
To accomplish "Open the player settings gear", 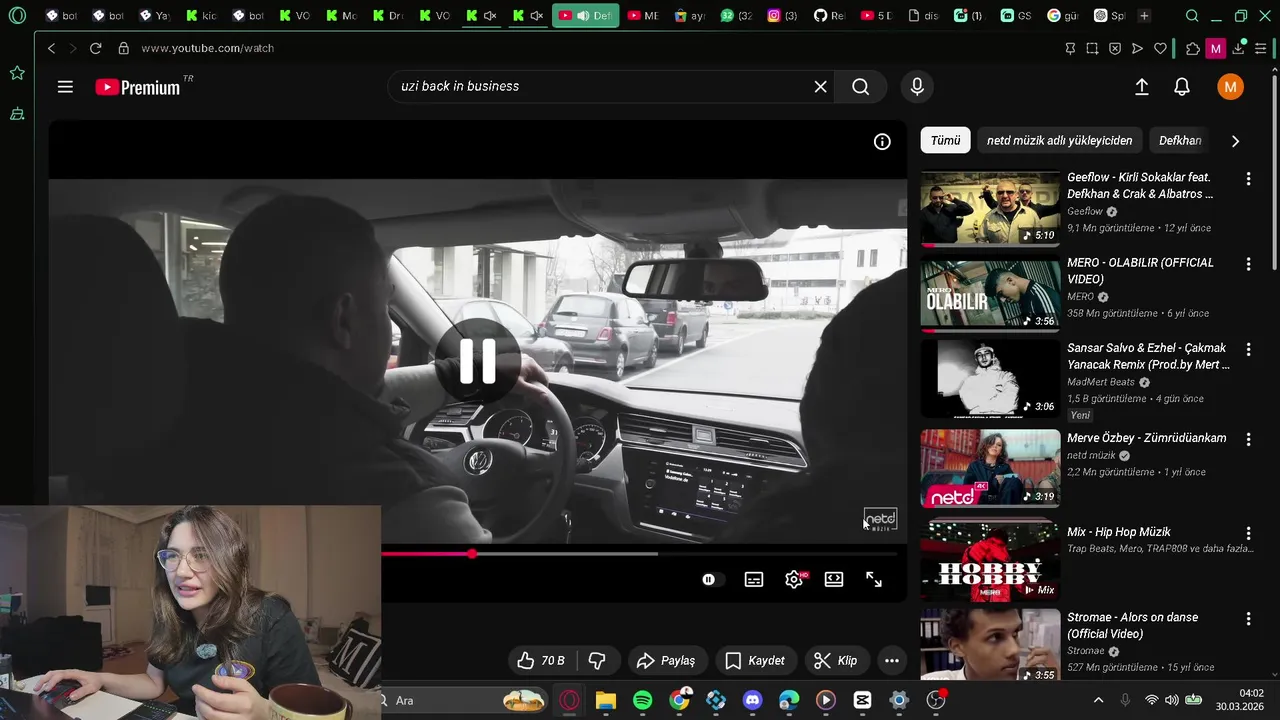I will (795, 579).
